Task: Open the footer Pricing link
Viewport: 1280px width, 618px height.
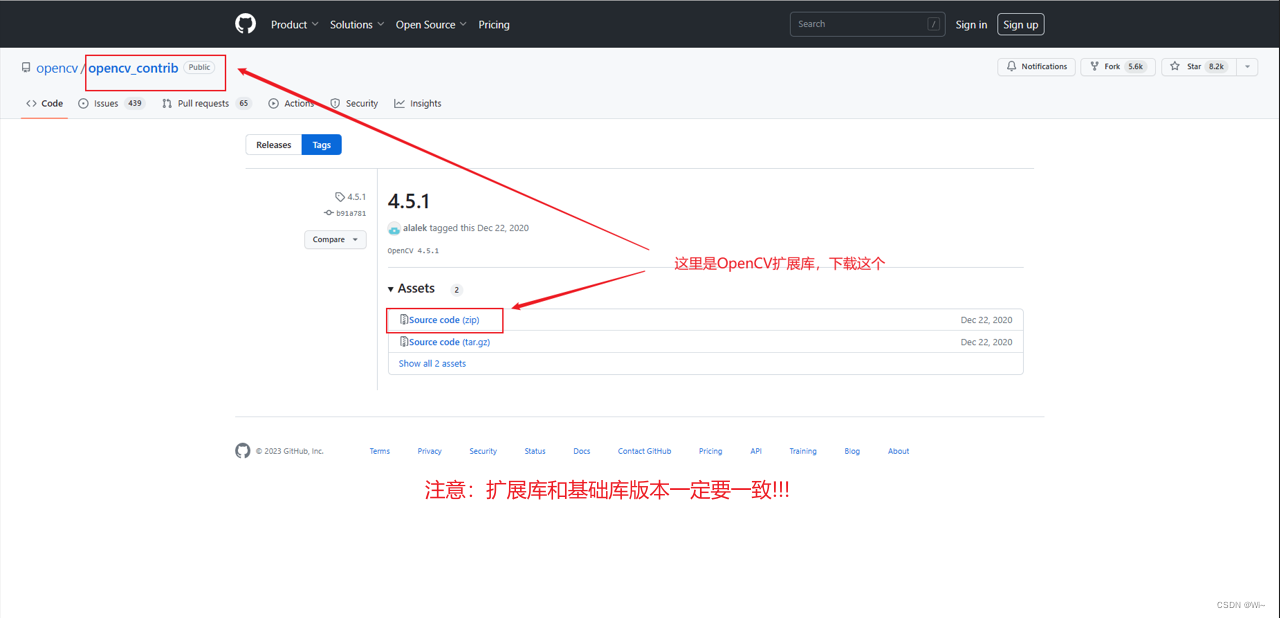Action: tap(711, 451)
